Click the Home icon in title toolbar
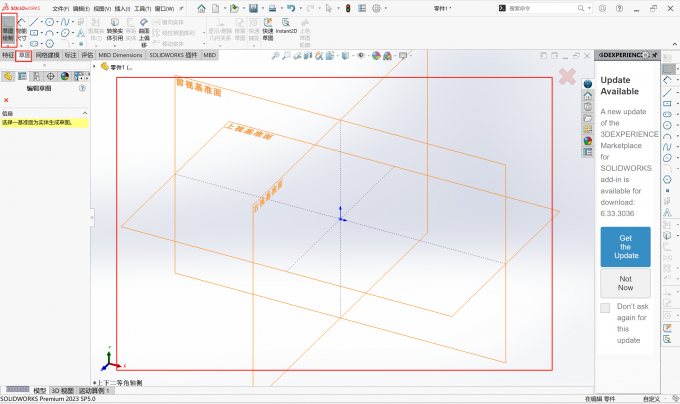Screen dimensions: 680x404 tap(202, 8)
